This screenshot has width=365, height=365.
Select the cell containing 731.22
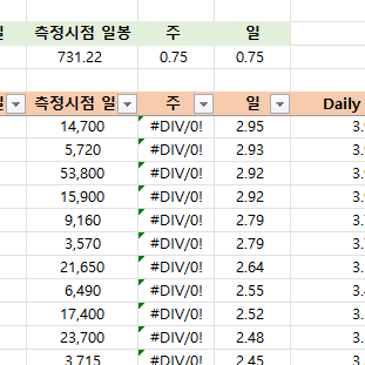82,57
